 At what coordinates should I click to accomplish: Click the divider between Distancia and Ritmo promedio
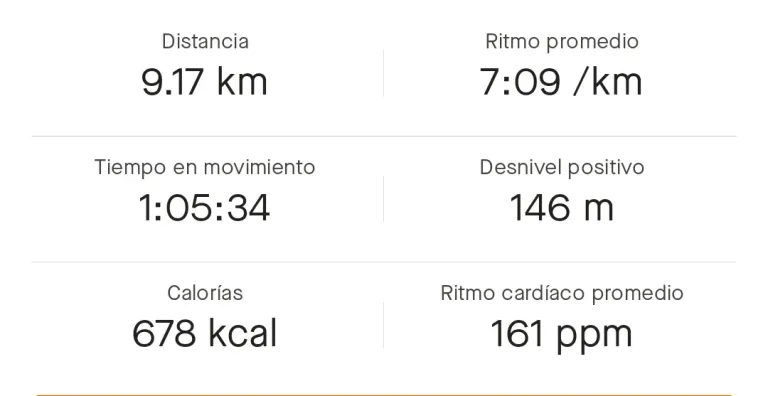[x=384, y=73]
